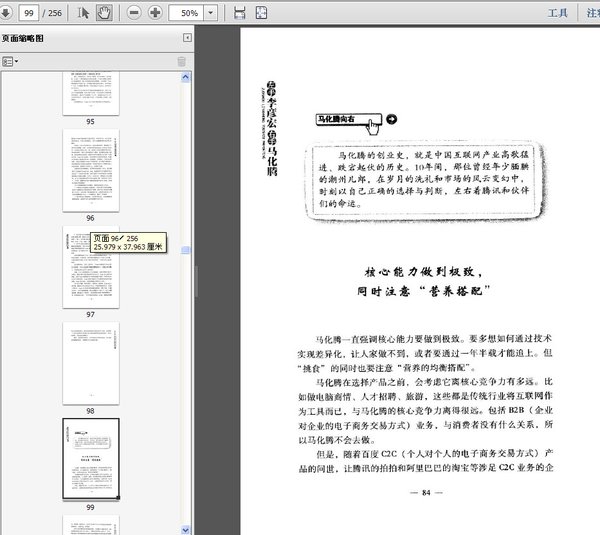Click the arrow circle next to 马化腾向右
This screenshot has width=600, height=535.
(x=391, y=119)
